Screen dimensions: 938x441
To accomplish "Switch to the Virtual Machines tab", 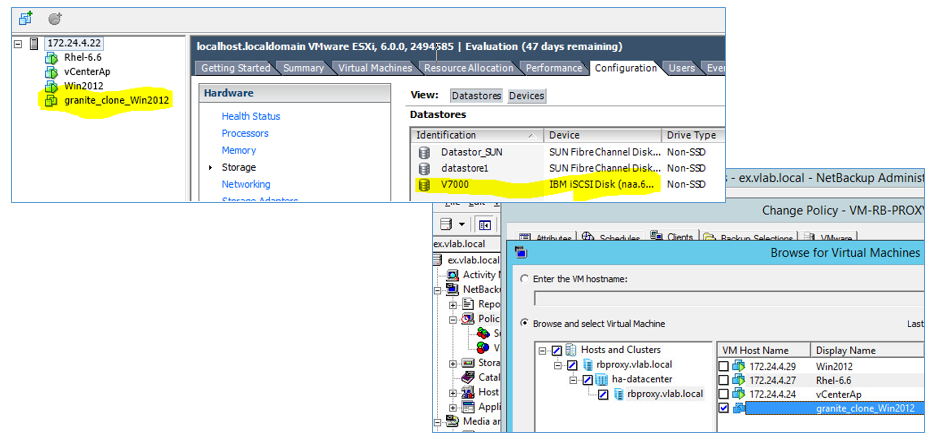I will click(375, 68).
